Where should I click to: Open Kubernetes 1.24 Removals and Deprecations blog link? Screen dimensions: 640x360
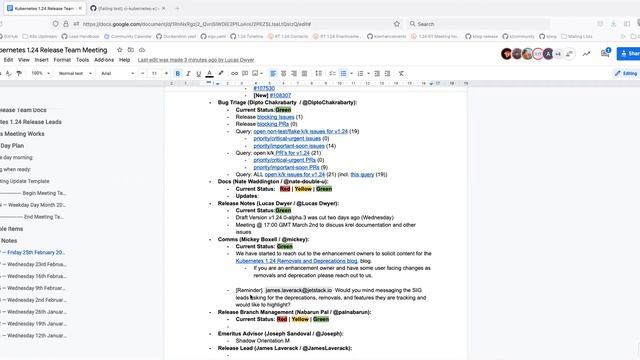coord(296,261)
